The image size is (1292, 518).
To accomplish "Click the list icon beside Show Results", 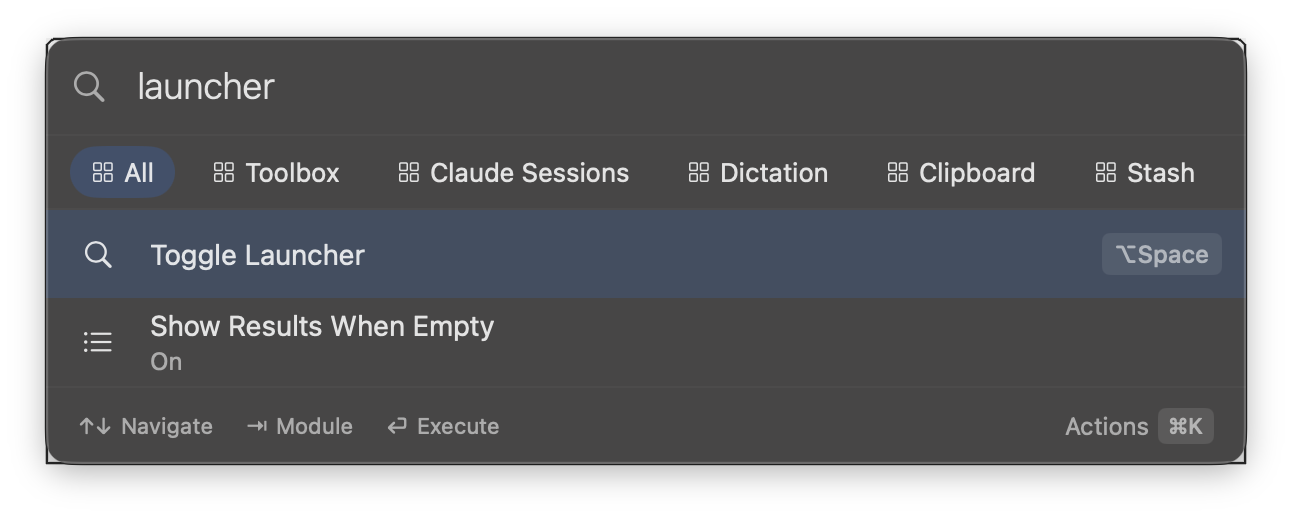I will (97, 343).
